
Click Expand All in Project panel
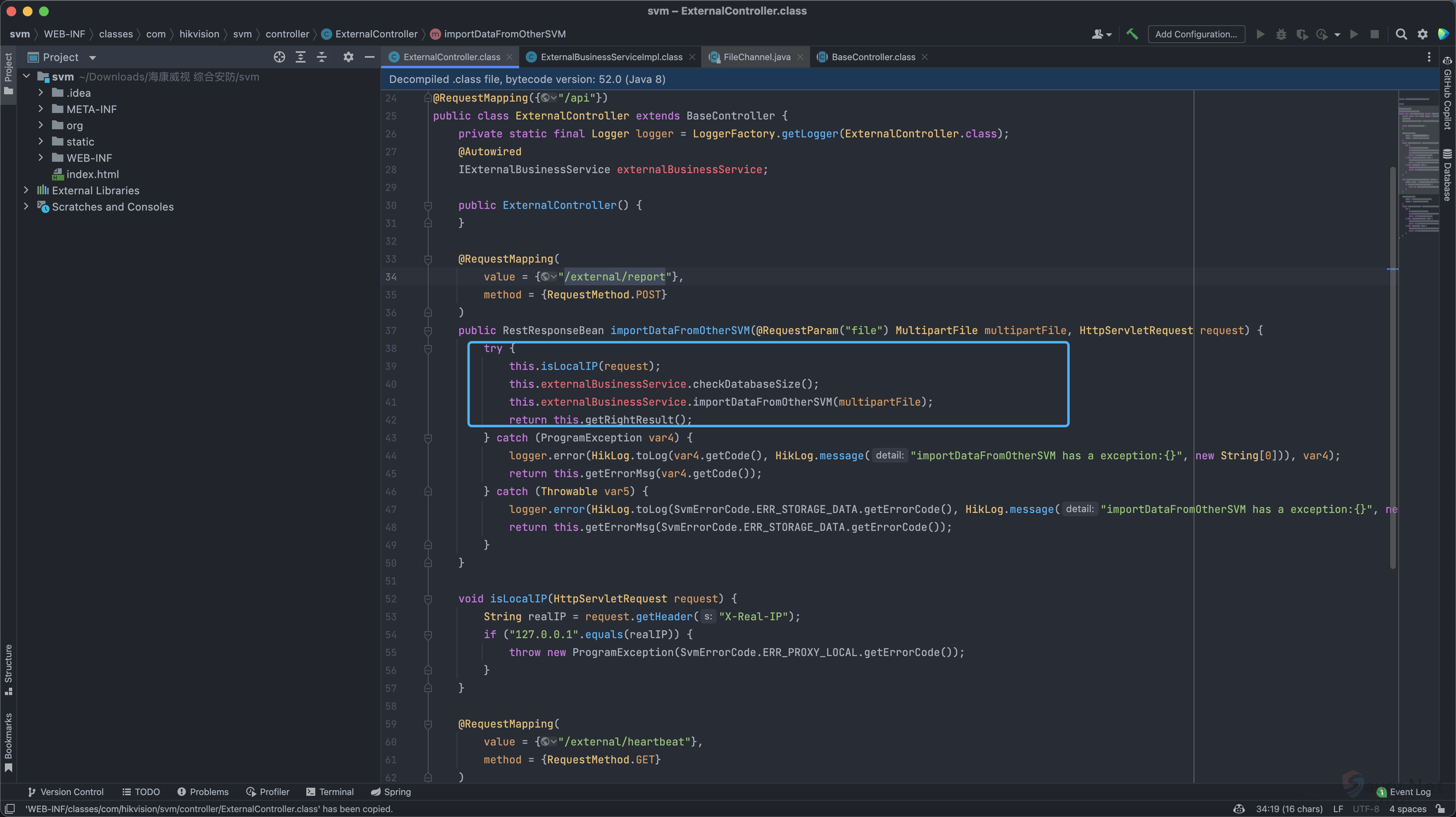[301, 57]
